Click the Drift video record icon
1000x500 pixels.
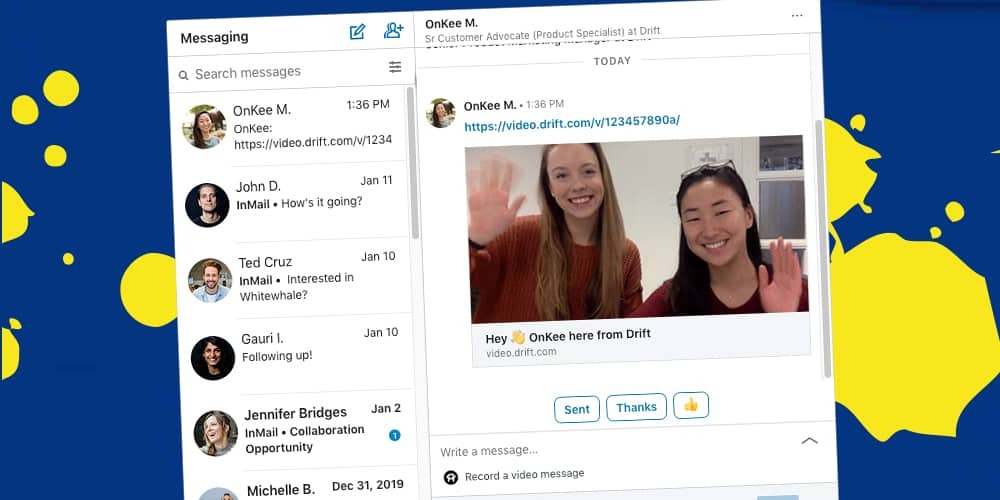451,477
